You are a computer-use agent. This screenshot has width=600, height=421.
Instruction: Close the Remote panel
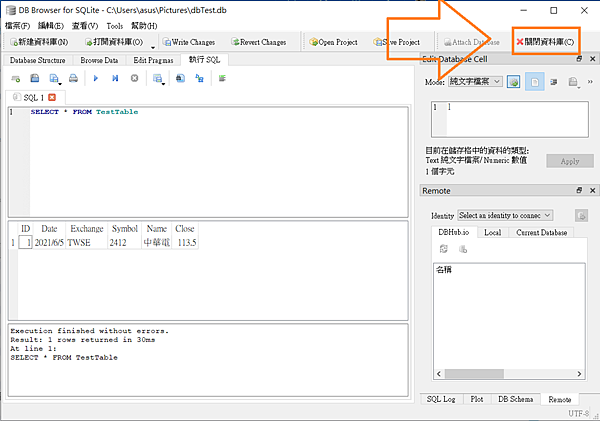tap(592, 190)
